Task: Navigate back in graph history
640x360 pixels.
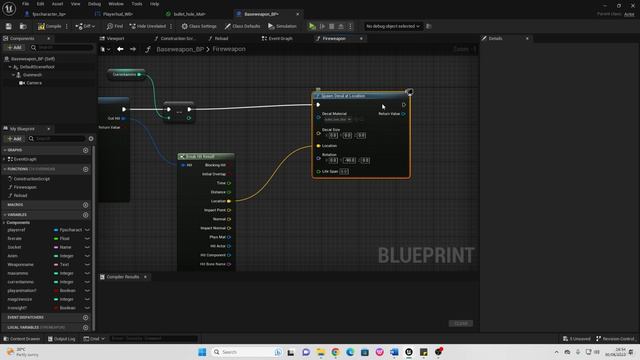Action: point(120,49)
